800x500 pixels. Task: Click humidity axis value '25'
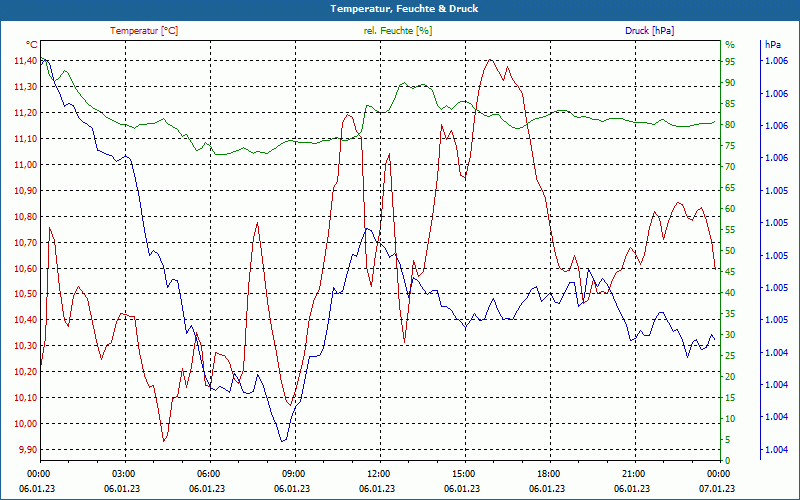pos(730,356)
